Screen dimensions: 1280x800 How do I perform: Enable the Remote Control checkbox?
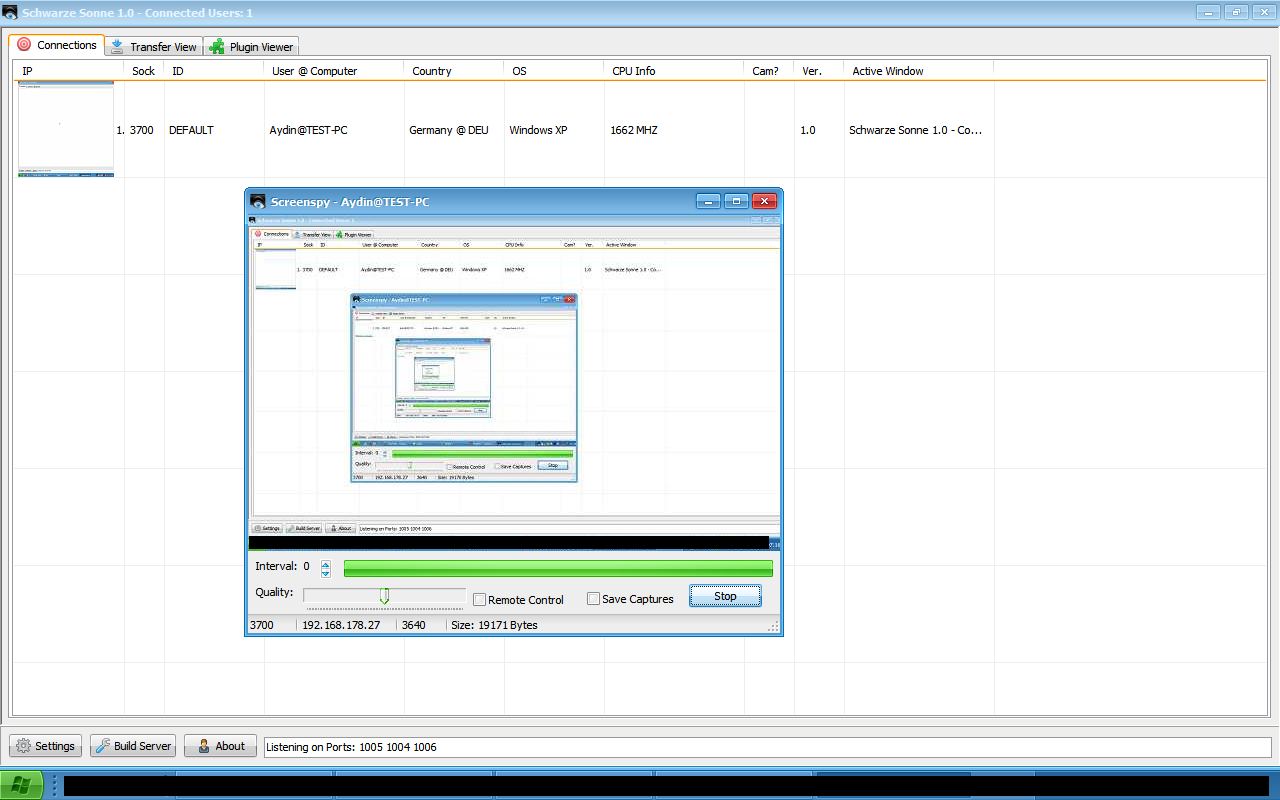480,600
